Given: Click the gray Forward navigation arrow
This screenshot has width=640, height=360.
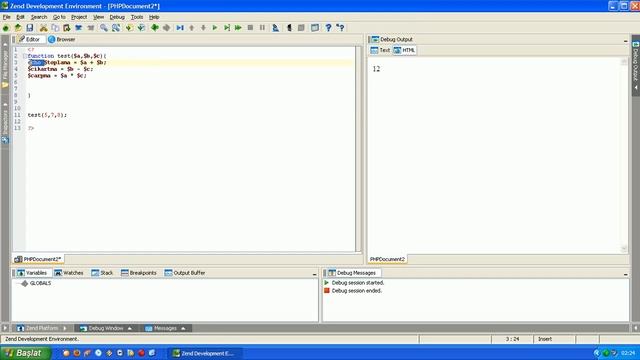Looking at the screenshot, I should click(x=166, y=28).
